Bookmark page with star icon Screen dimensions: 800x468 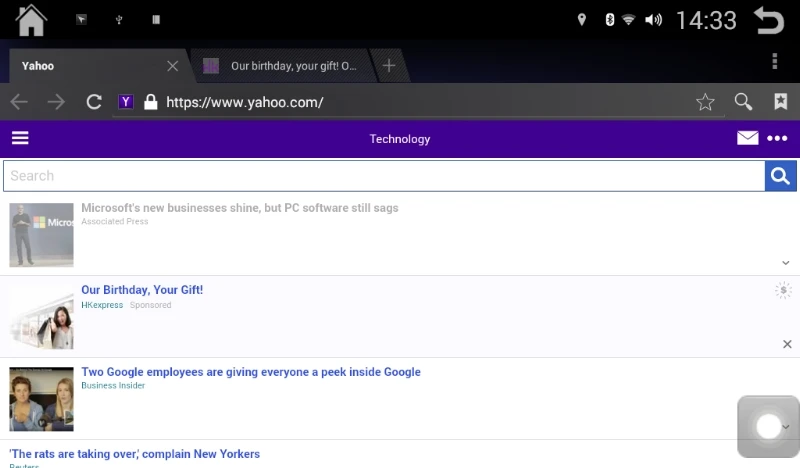click(705, 102)
